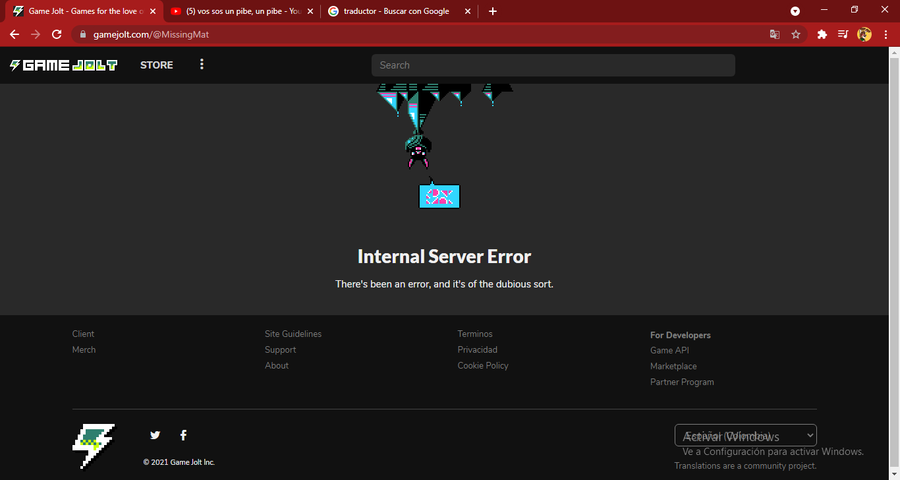The width and height of the screenshot is (900, 480).
Task: Click the scrollbar down arrow
Action: pyautogui.click(x=894, y=474)
